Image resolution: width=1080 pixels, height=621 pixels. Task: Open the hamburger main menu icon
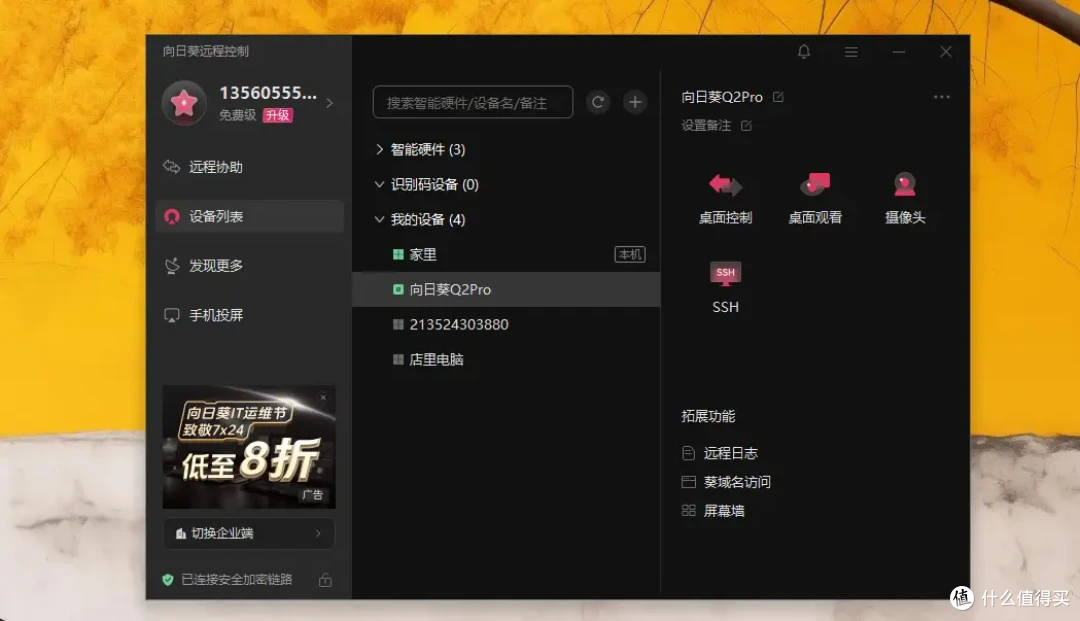[x=851, y=52]
